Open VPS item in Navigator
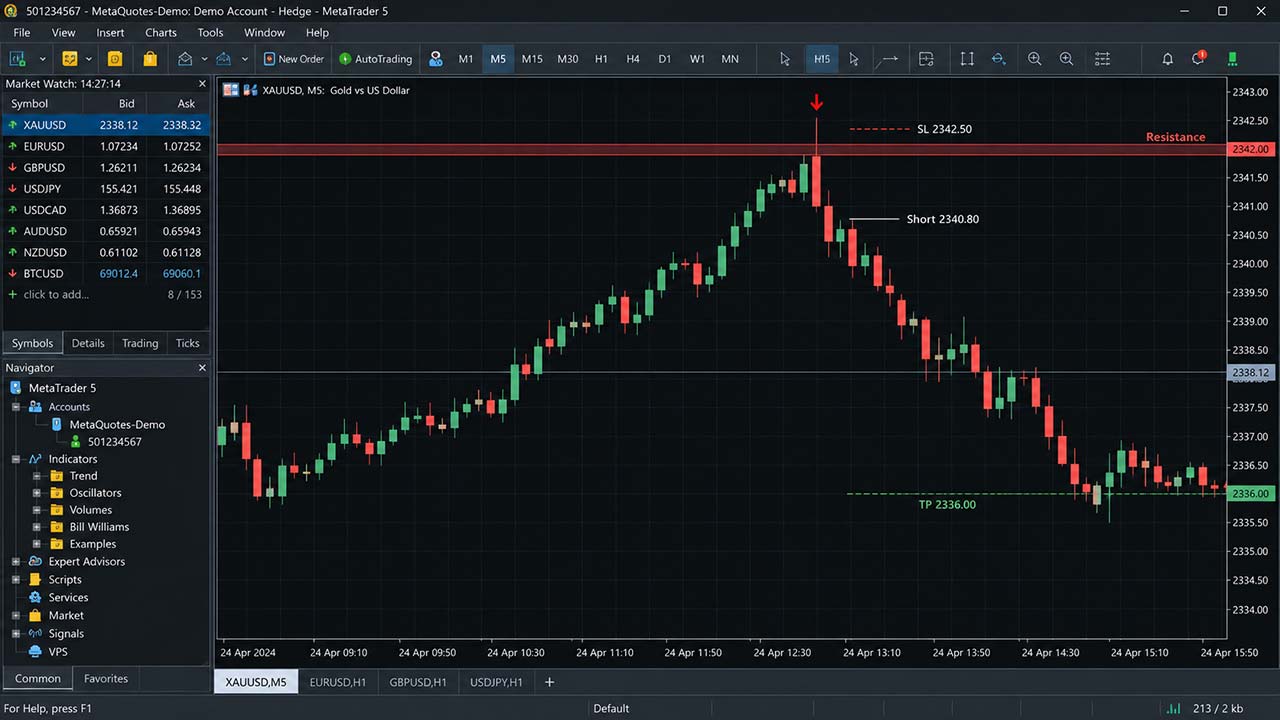The width and height of the screenshot is (1280, 720). click(58, 651)
